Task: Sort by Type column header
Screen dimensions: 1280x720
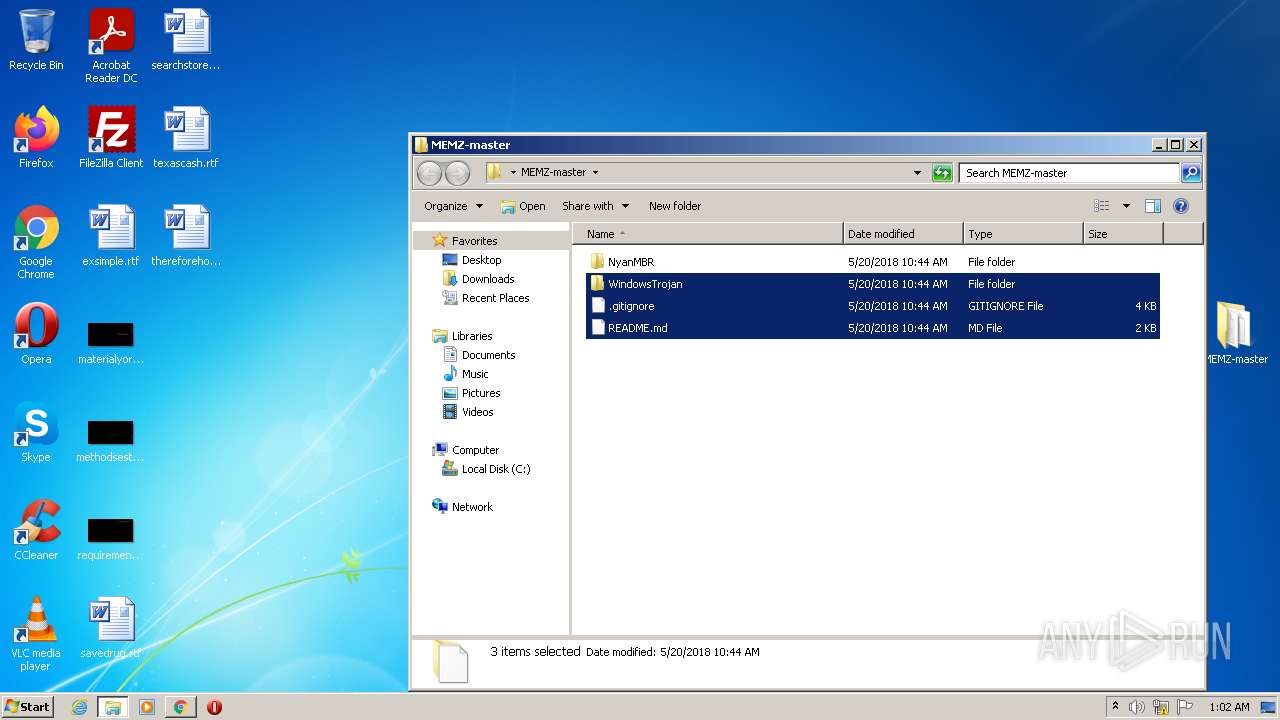Action: (1023, 234)
